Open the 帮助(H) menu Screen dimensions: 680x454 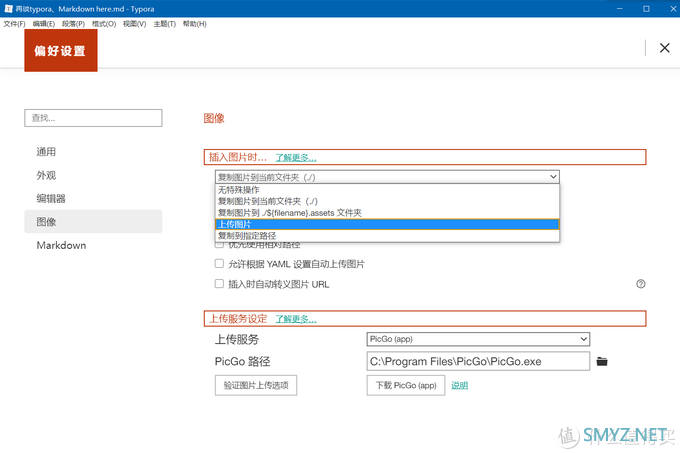click(x=195, y=24)
